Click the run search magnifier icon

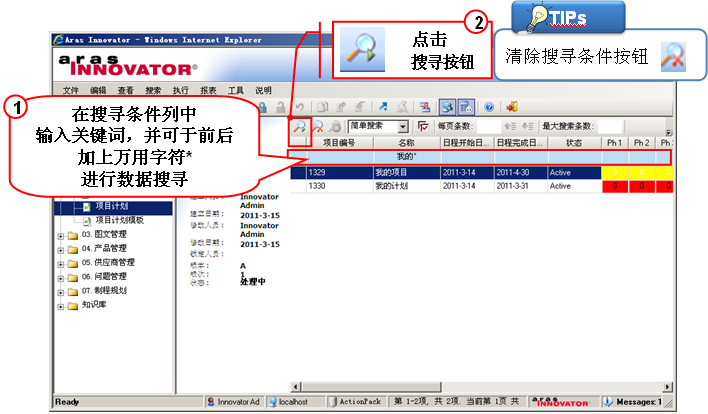click(299, 127)
